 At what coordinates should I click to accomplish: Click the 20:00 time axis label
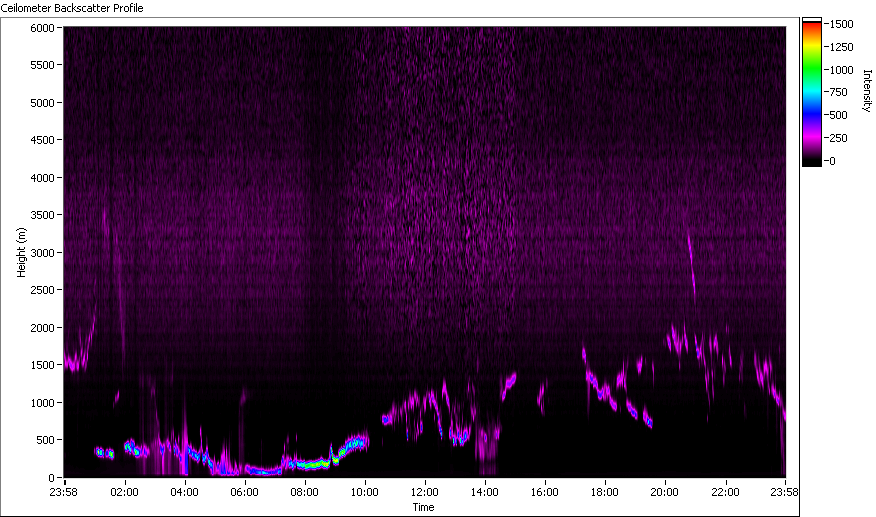pos(664,492)
